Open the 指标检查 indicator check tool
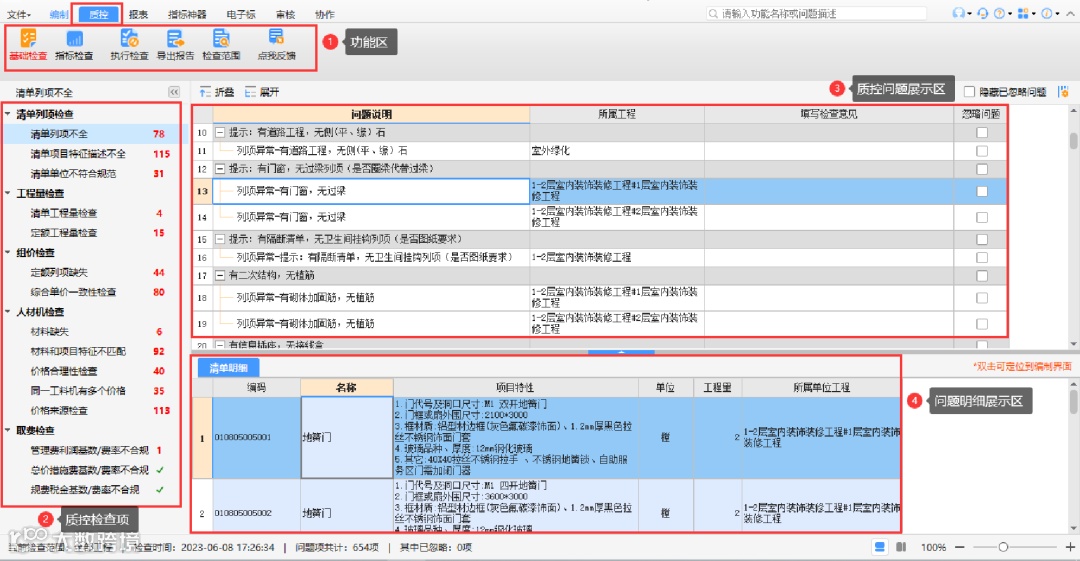The image size is (1080, 561). (x=74, y=45)
